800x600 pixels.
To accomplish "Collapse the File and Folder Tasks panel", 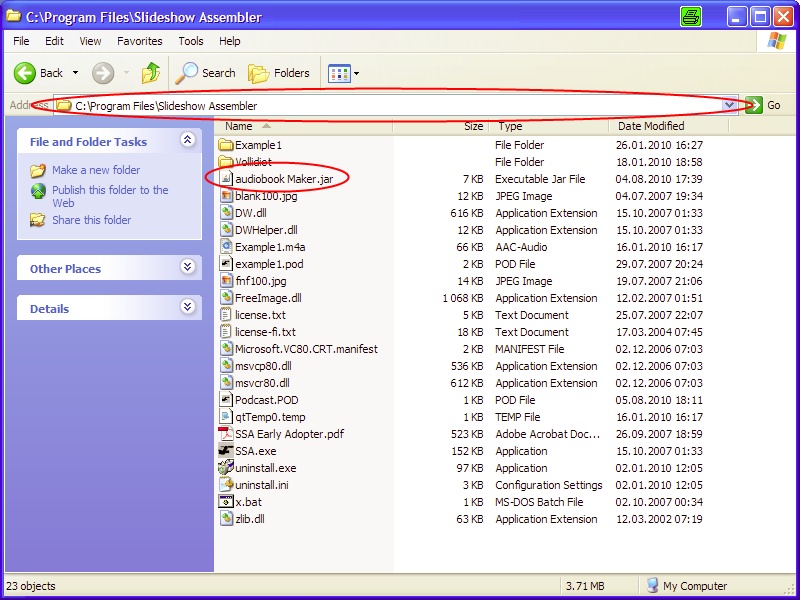I will coord(187,141).
